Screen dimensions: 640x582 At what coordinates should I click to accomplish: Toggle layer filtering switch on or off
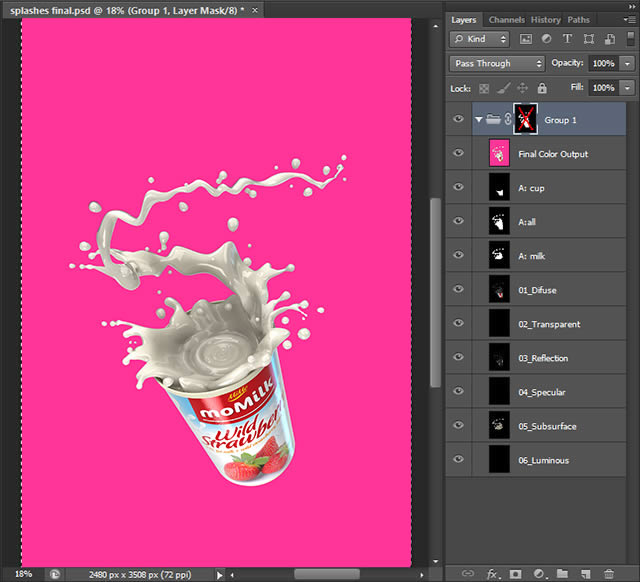click(630, 39)
